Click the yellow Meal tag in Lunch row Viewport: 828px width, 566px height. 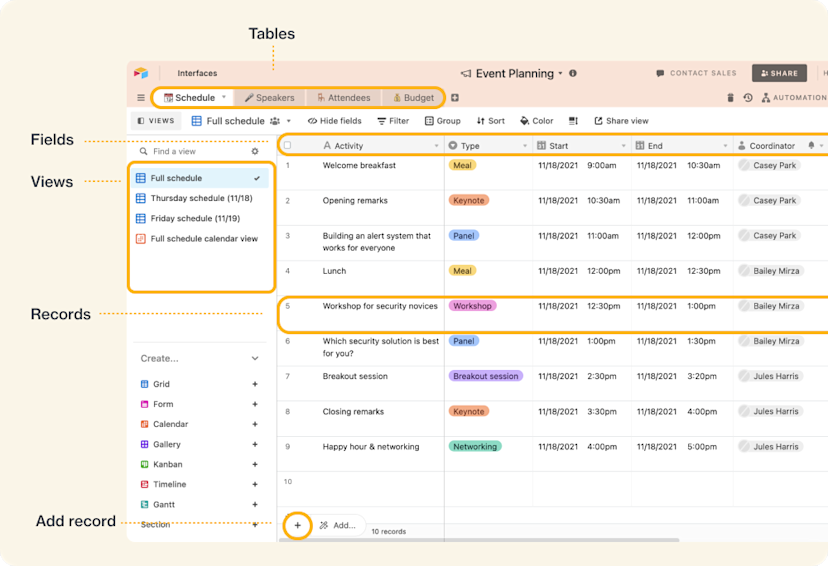coord(462,271)
